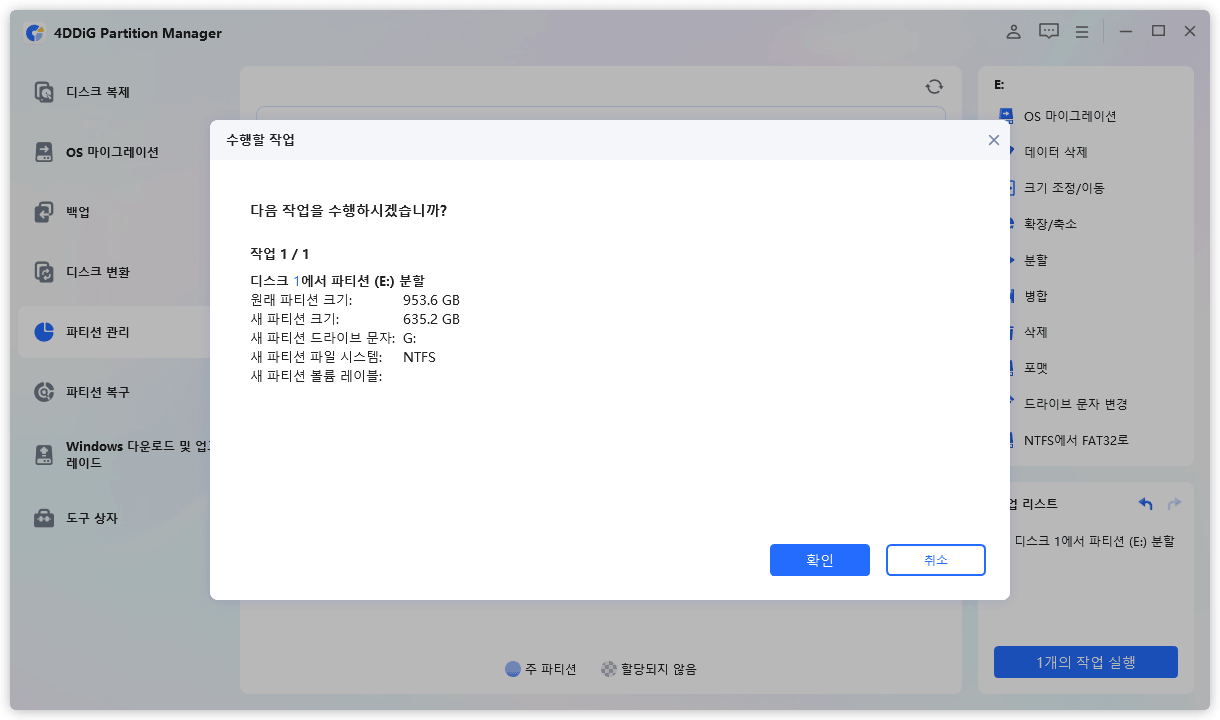Select pending task 디스크 1에서 파티션 (E:) 분할
The height and width of the screenshot is (720, 1220).
1095,541
